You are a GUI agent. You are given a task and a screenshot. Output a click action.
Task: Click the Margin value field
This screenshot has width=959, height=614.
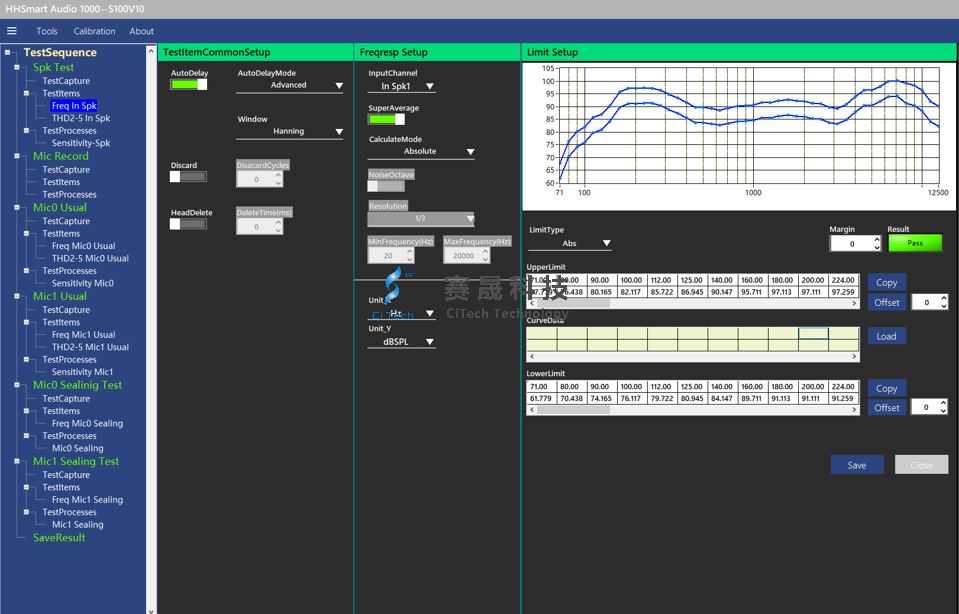coord(851,243)
